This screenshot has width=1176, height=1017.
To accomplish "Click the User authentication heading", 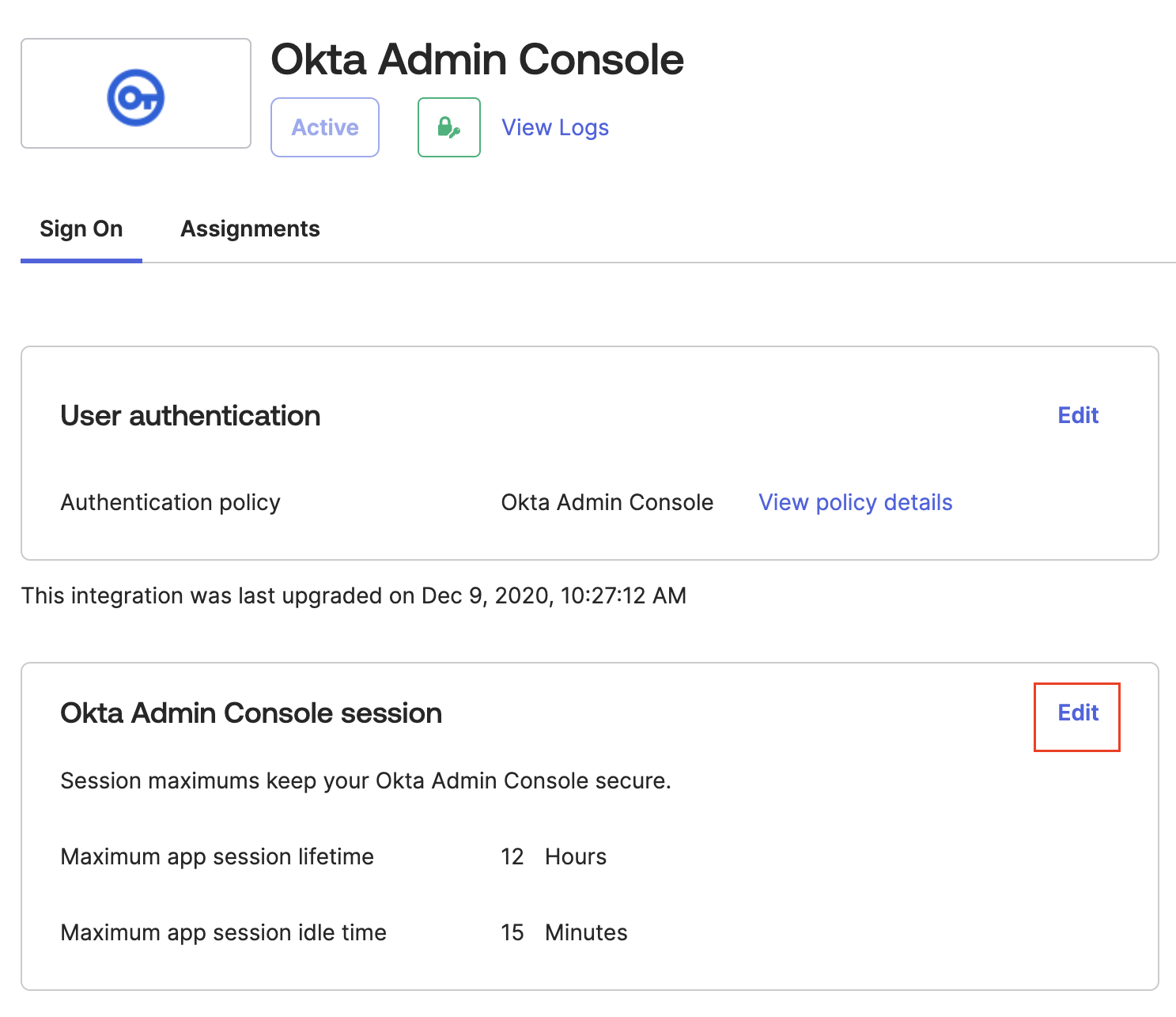I will click(x=191, y=416).
